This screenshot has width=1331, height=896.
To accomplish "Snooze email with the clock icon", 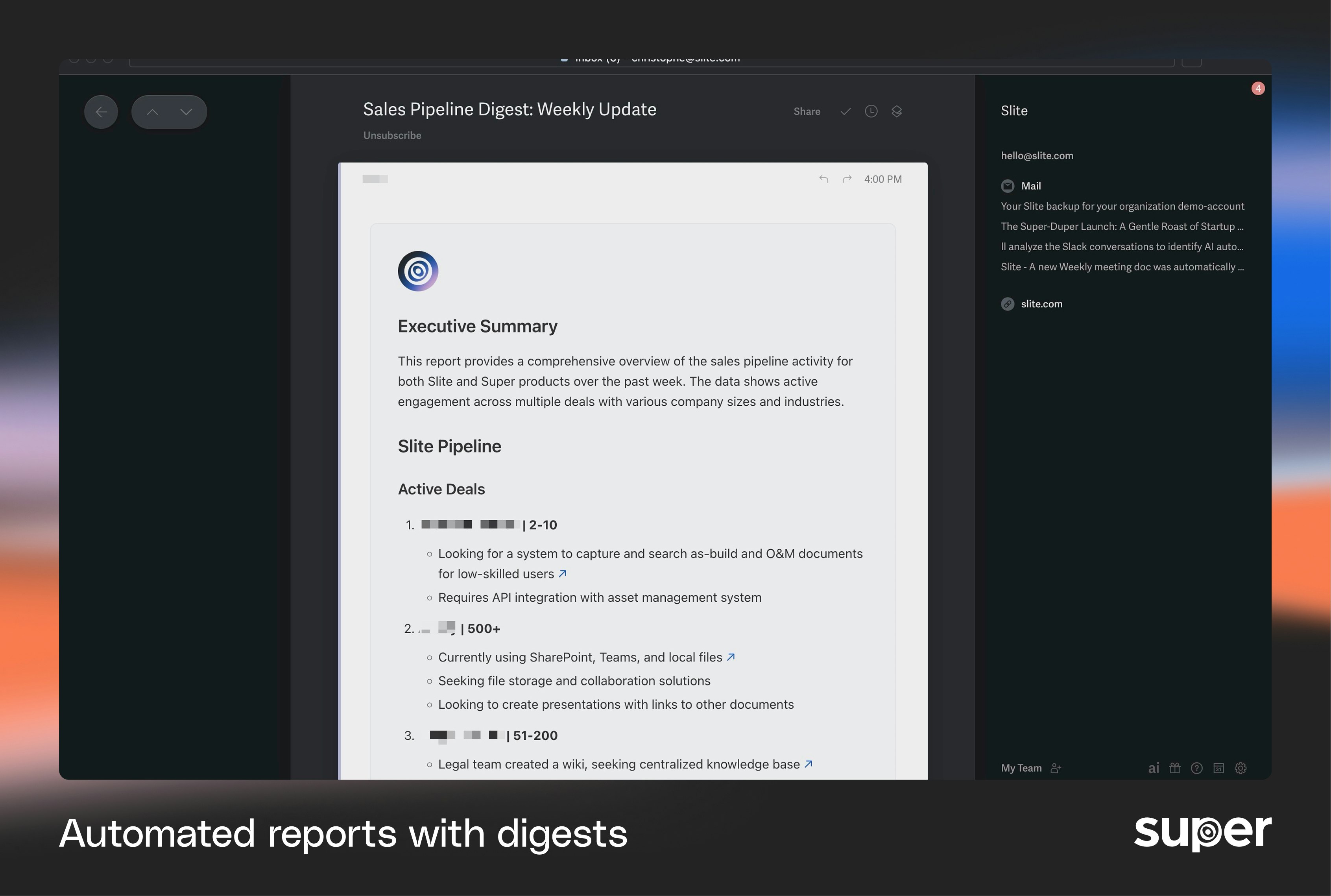I will pos(871,111).
